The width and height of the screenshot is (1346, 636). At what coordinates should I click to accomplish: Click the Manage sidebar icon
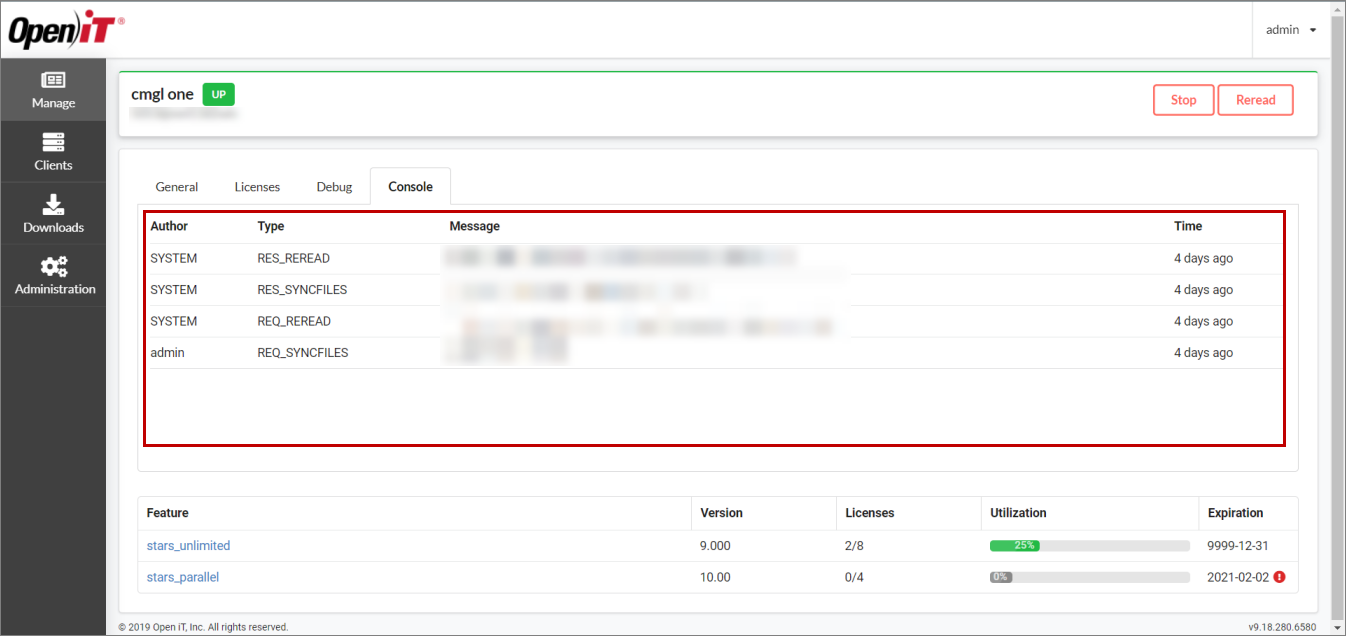tap(53, 81)
